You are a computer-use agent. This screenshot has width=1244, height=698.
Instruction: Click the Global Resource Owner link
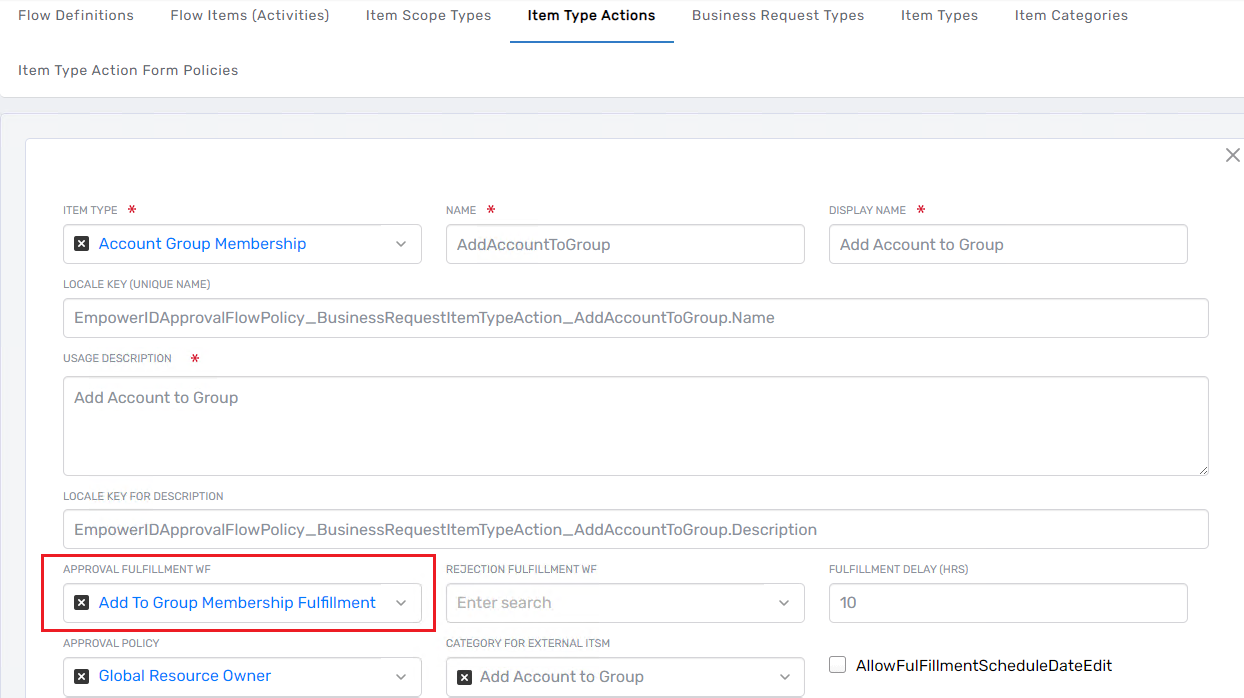185,676
